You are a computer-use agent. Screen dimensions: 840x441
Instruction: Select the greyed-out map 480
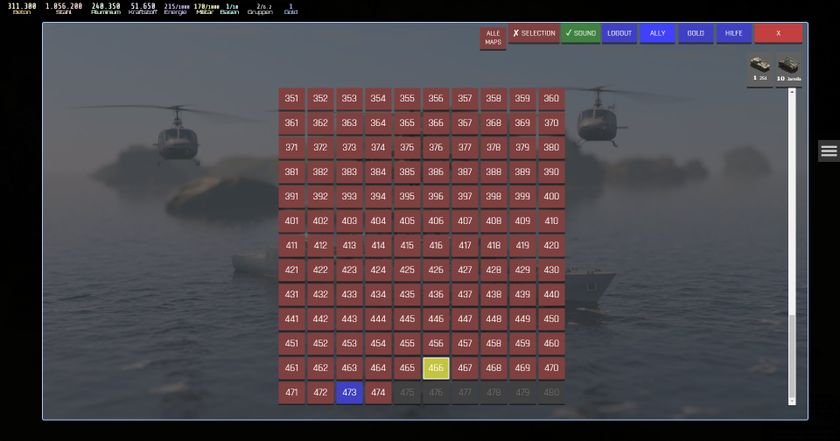click(x=551, y=393)
